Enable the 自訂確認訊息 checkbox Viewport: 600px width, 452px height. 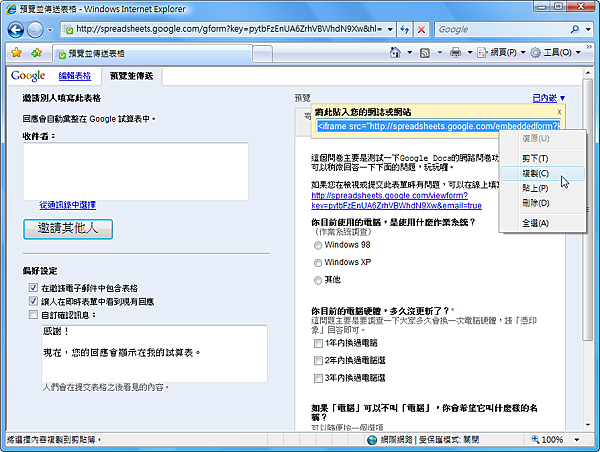click(x=33, y=315)
